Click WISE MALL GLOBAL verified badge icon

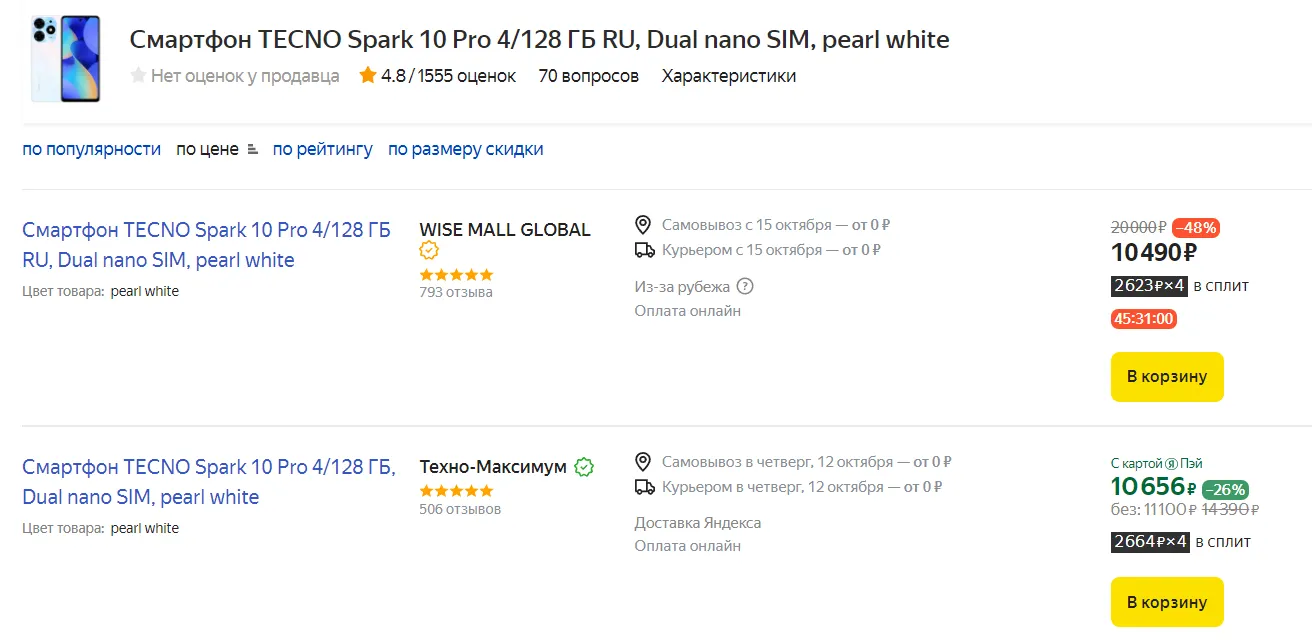click(x=429, y=250)
